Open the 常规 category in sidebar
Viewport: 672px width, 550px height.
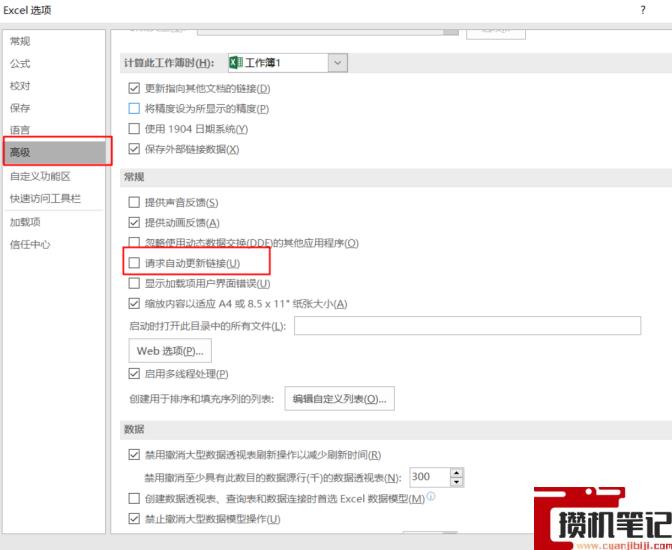pyautogui.click(x=20, y=42)
